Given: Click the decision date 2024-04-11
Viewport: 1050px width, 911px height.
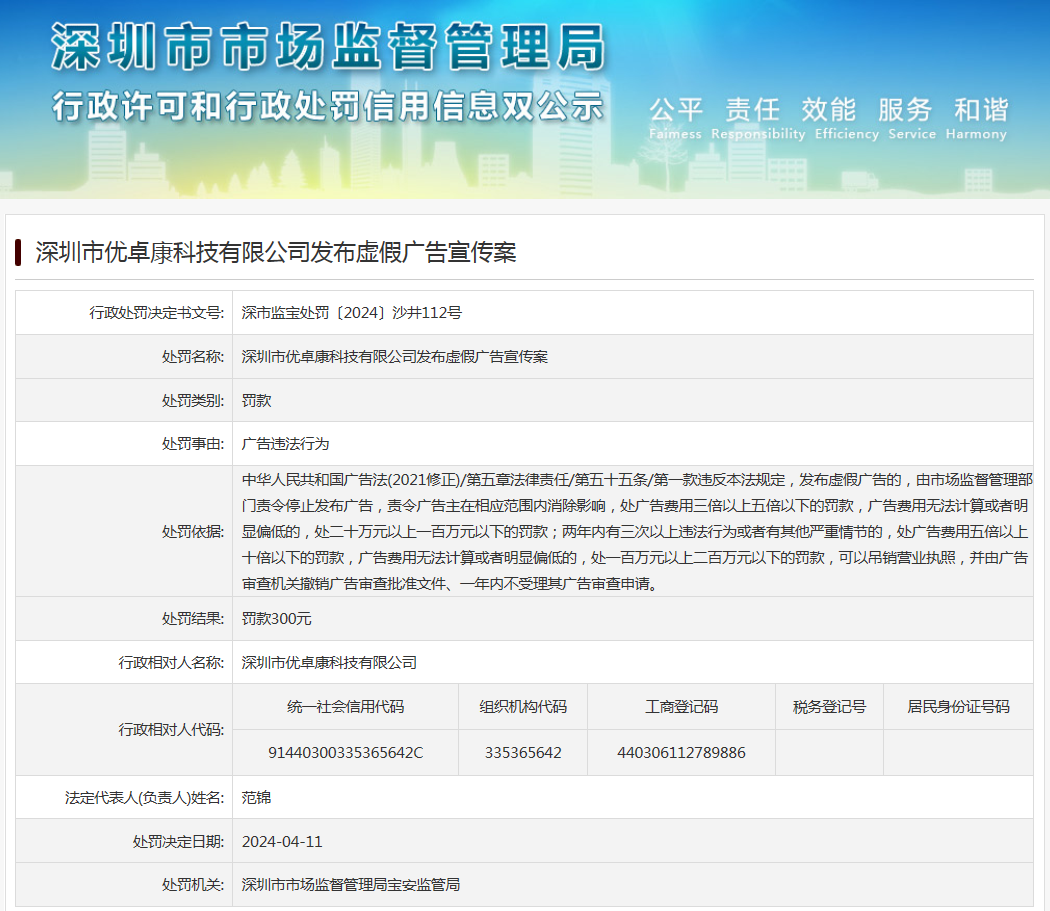Looking at the screenshot, I should click(x=282, y=841).
